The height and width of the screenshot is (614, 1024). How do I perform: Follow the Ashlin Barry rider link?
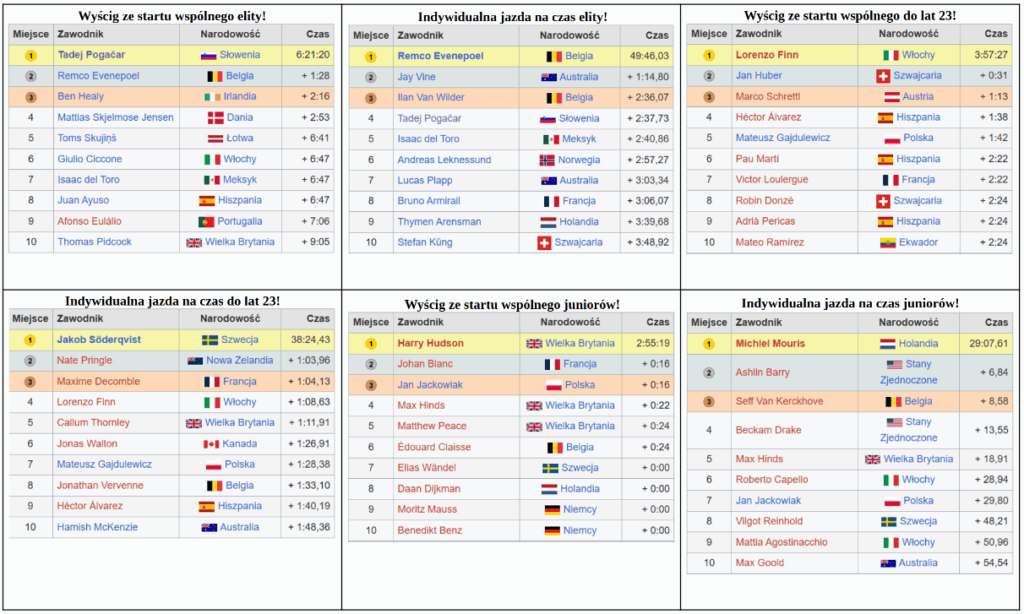762,372
